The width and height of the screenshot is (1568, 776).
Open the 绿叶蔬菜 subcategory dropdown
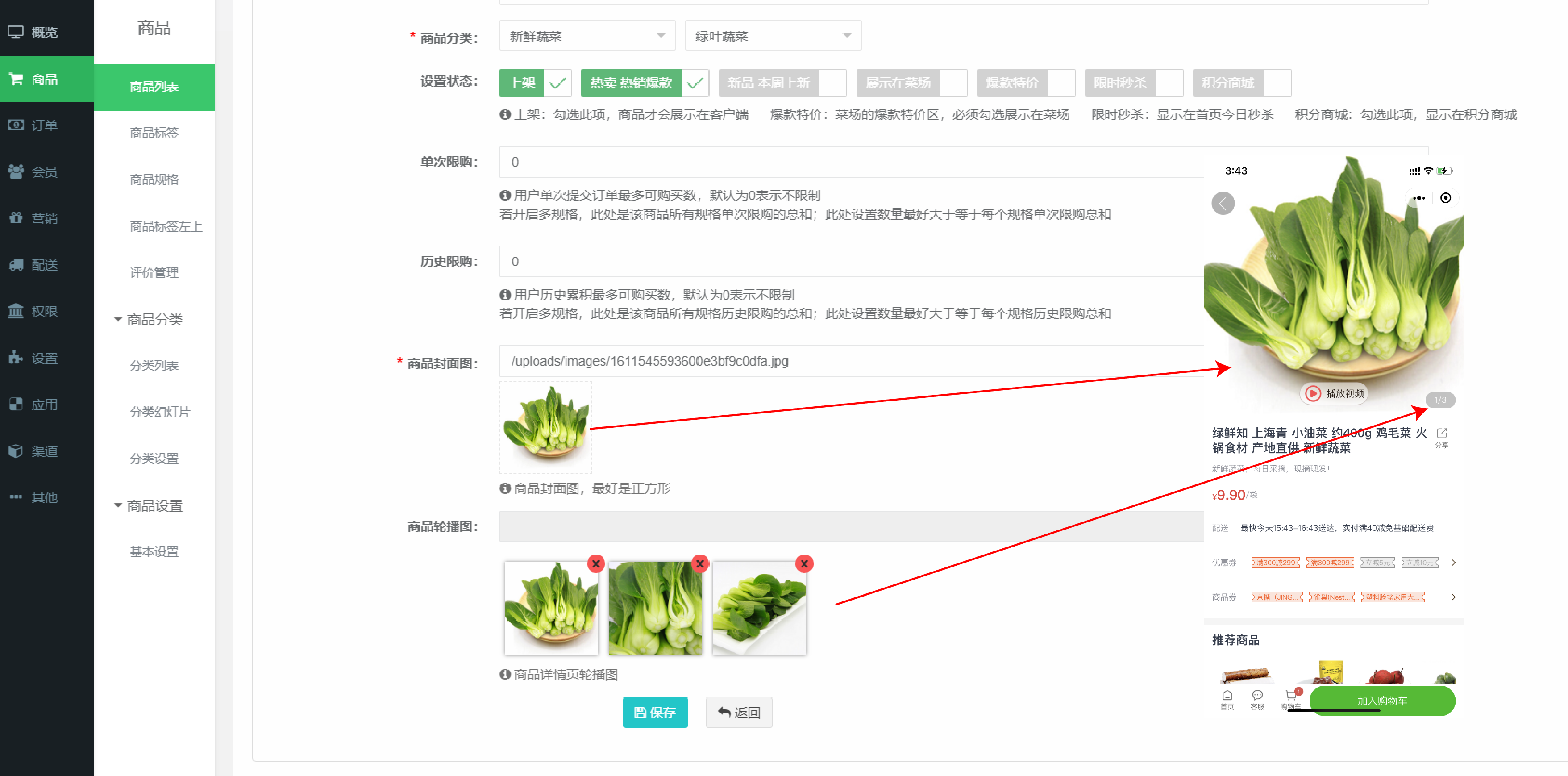[x=773, y=36]
